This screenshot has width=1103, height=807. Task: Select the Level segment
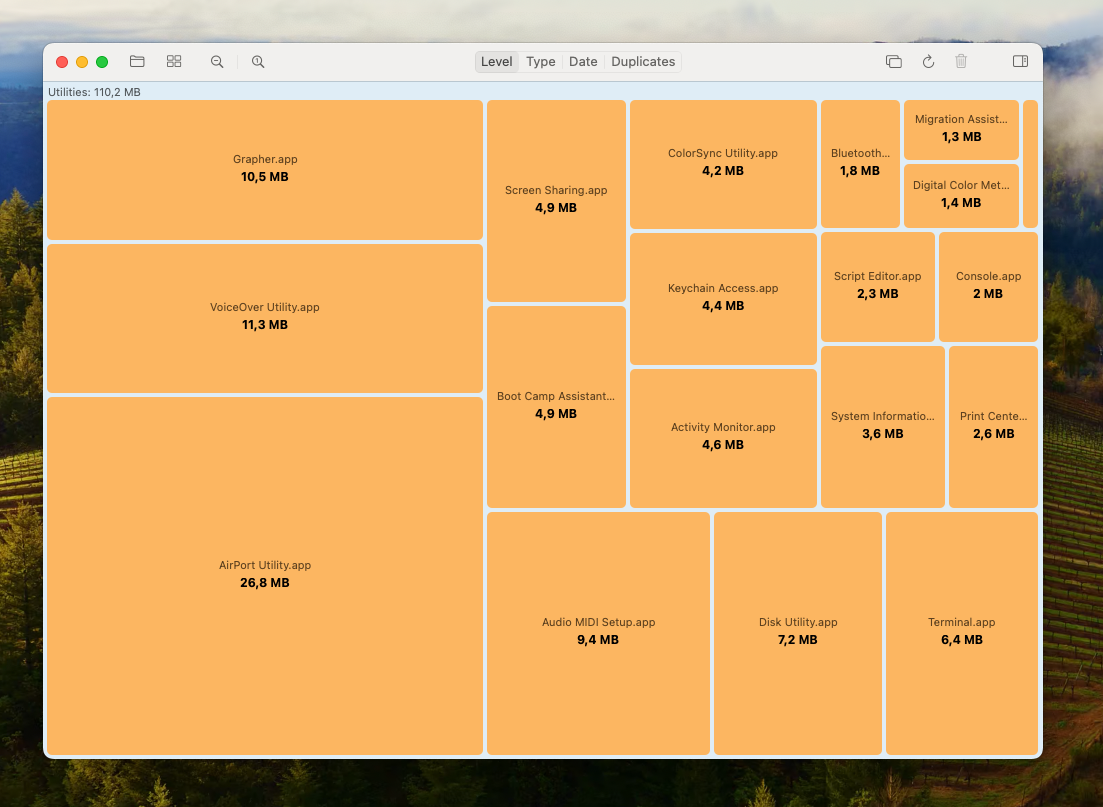[496, 62]
